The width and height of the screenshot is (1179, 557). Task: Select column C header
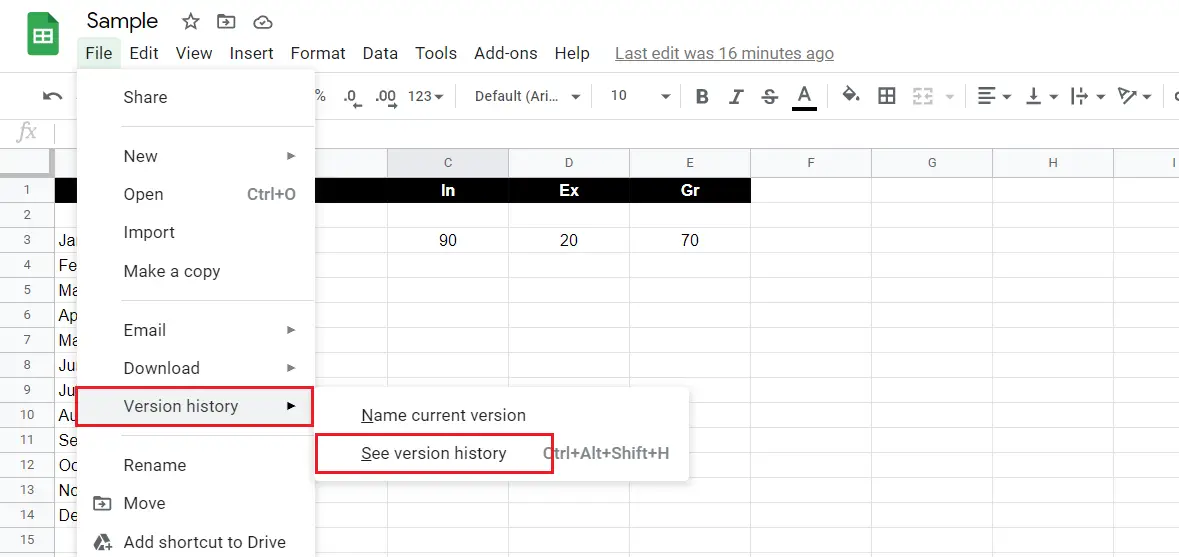pyautogui.click(x=448, y=162)
